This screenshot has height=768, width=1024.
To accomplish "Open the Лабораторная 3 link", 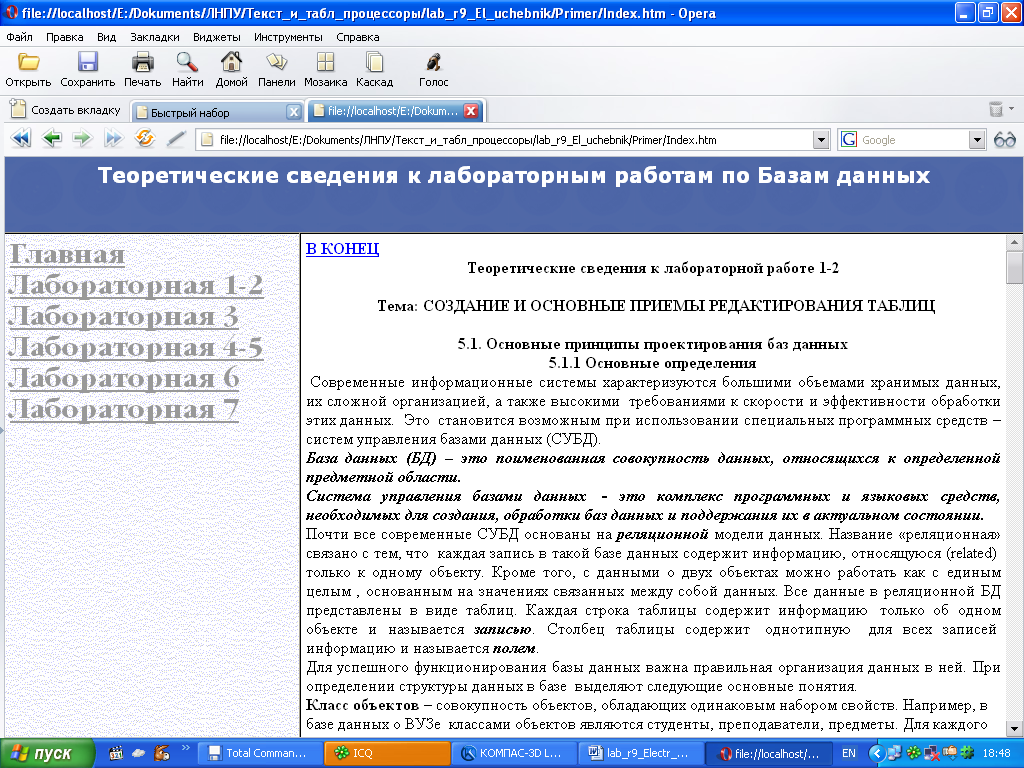I will coord(123,317).
